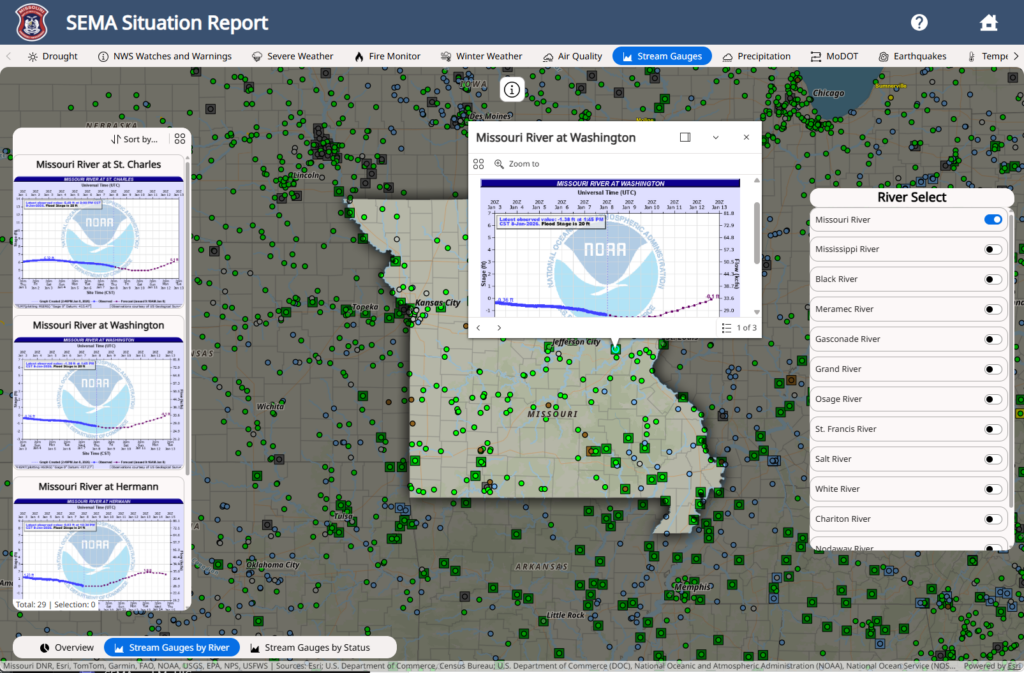Click the Zoom to magnifier button
Image resolution: width=1024 pixels, height=673 pixels.
click(x=517, y=164)
